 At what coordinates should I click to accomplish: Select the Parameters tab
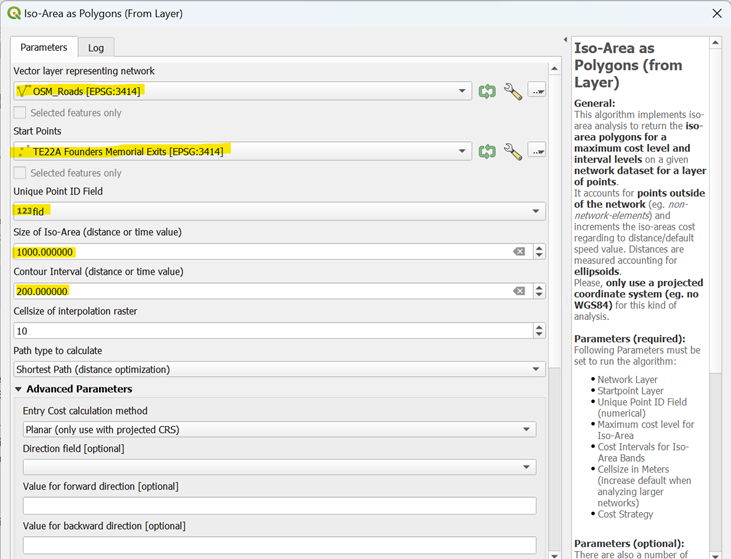44,47
